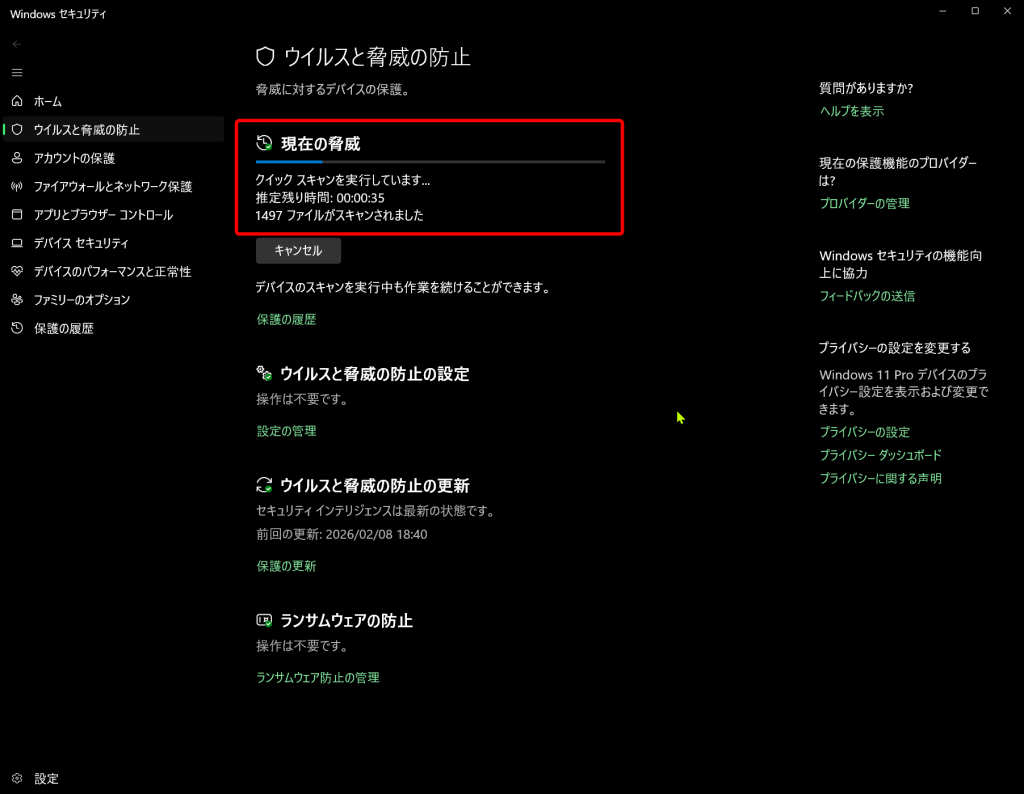Image resolution: width=1024 pixels, height=794 pixels.
Task: Click the Settings gear icon at bottom
Action: point(16,778)
